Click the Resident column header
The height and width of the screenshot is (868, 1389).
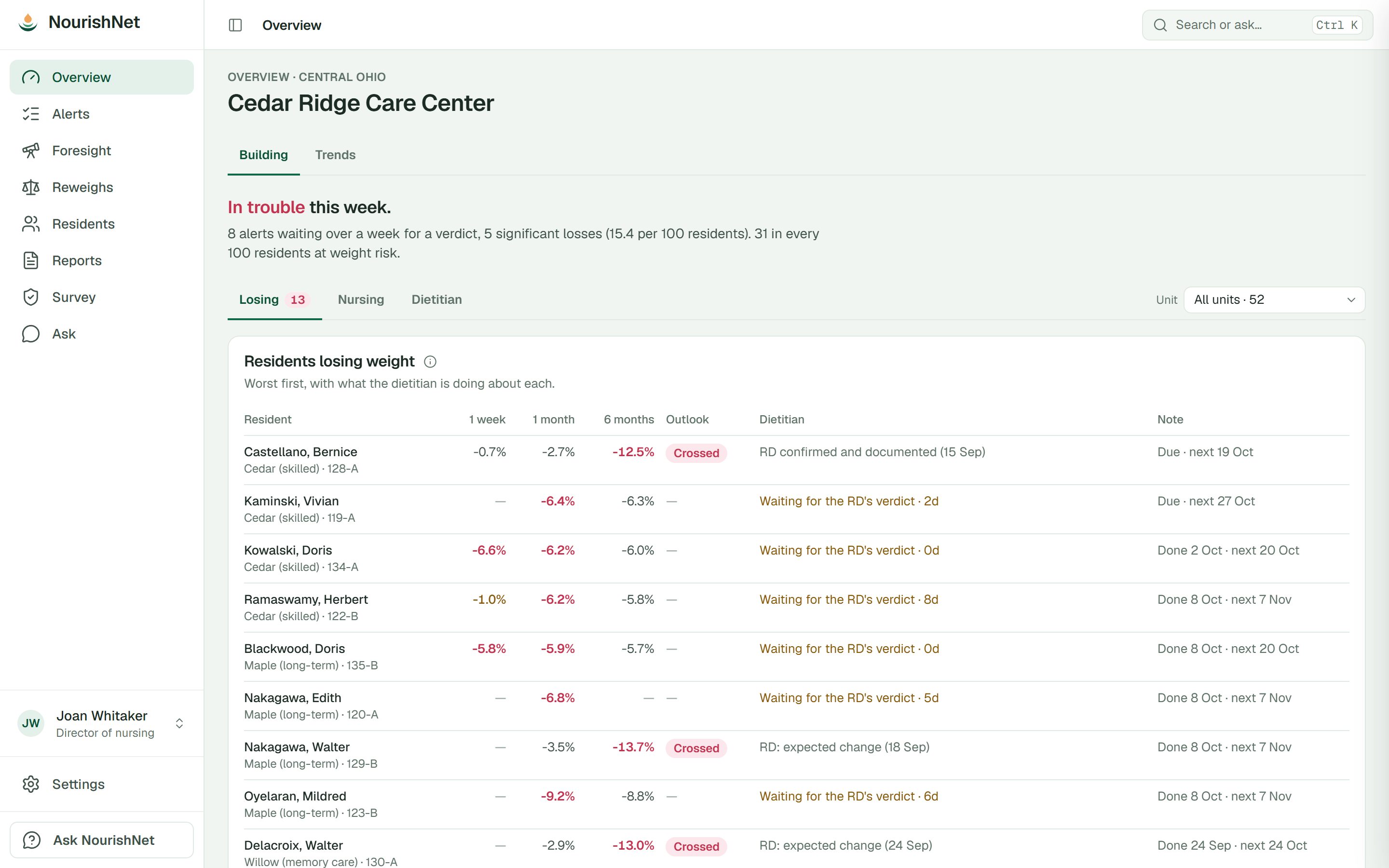tap(268, 420)
